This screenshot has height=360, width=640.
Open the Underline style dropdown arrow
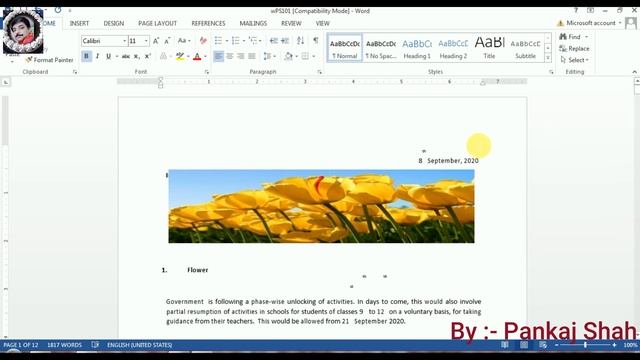coord(117,56)
